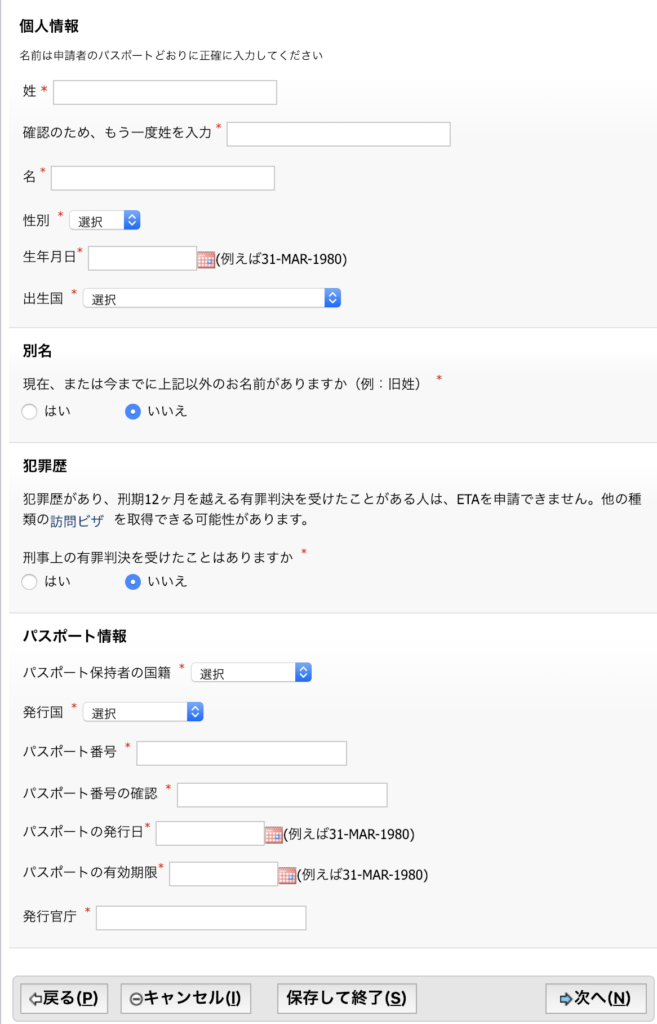This screenshot has width=657, height=1024.
Task: Open calendar icon for パスポートの有効期限
Action: pyautogui.click(x=287, y=876)
